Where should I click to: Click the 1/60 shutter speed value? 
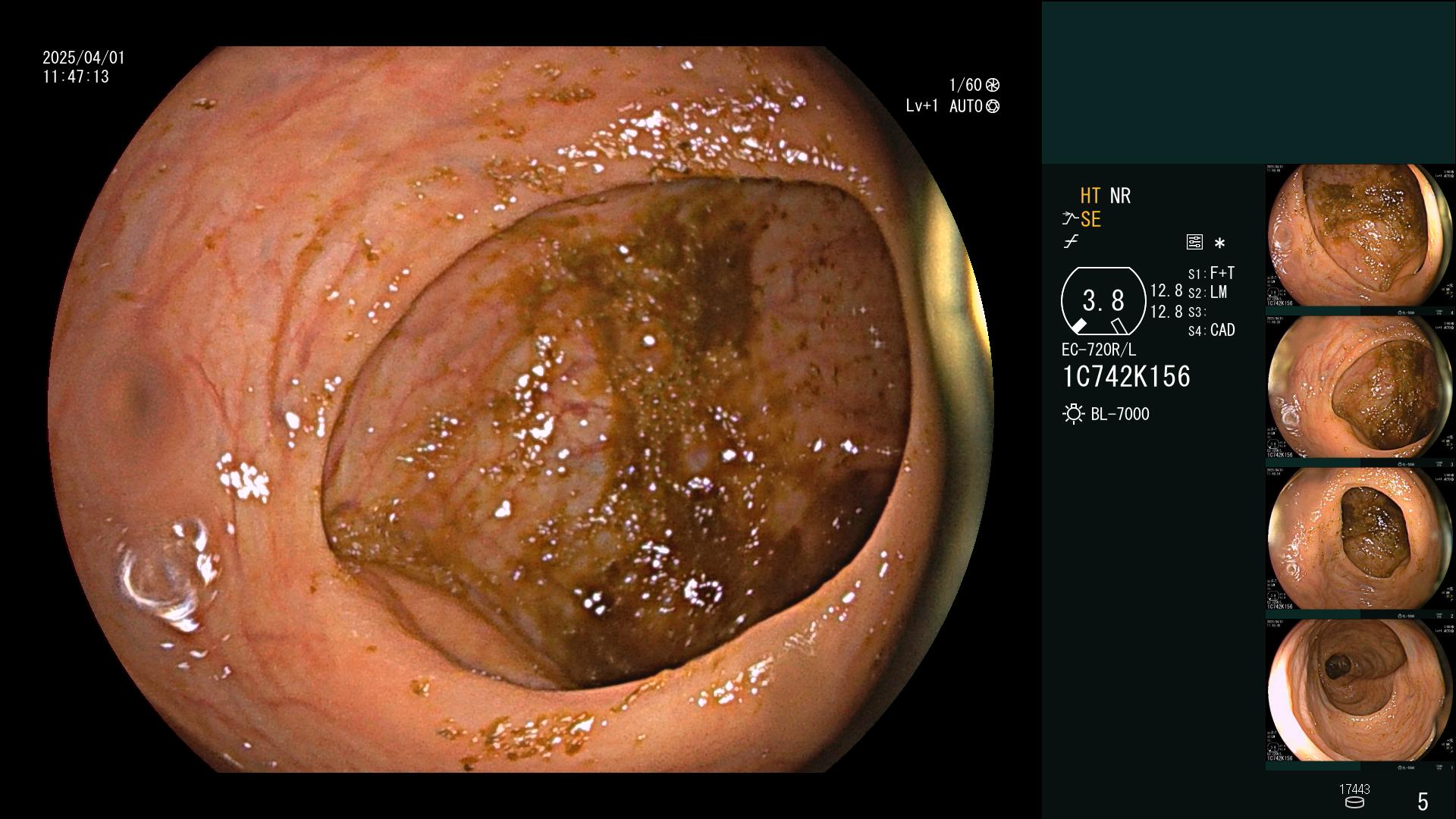(x=965, y=85)
